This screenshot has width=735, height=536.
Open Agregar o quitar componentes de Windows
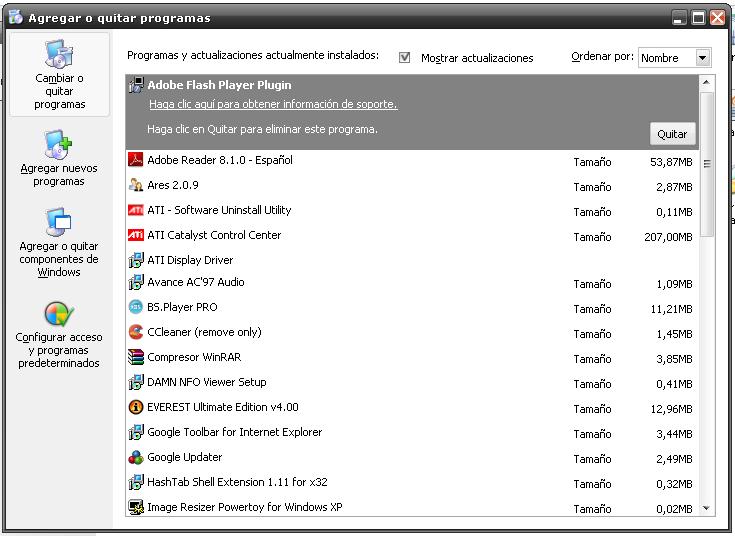[x=59, y=243]
